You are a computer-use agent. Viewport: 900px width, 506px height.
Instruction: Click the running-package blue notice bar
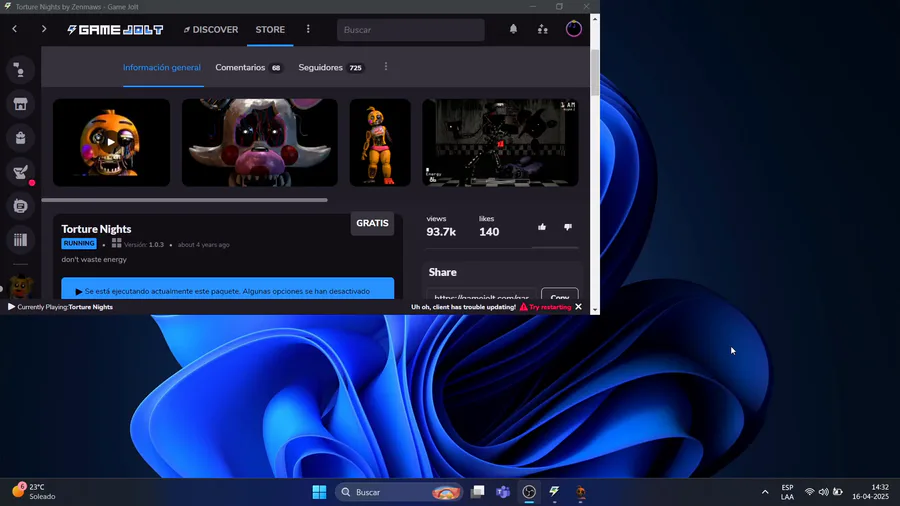(228, 289)
